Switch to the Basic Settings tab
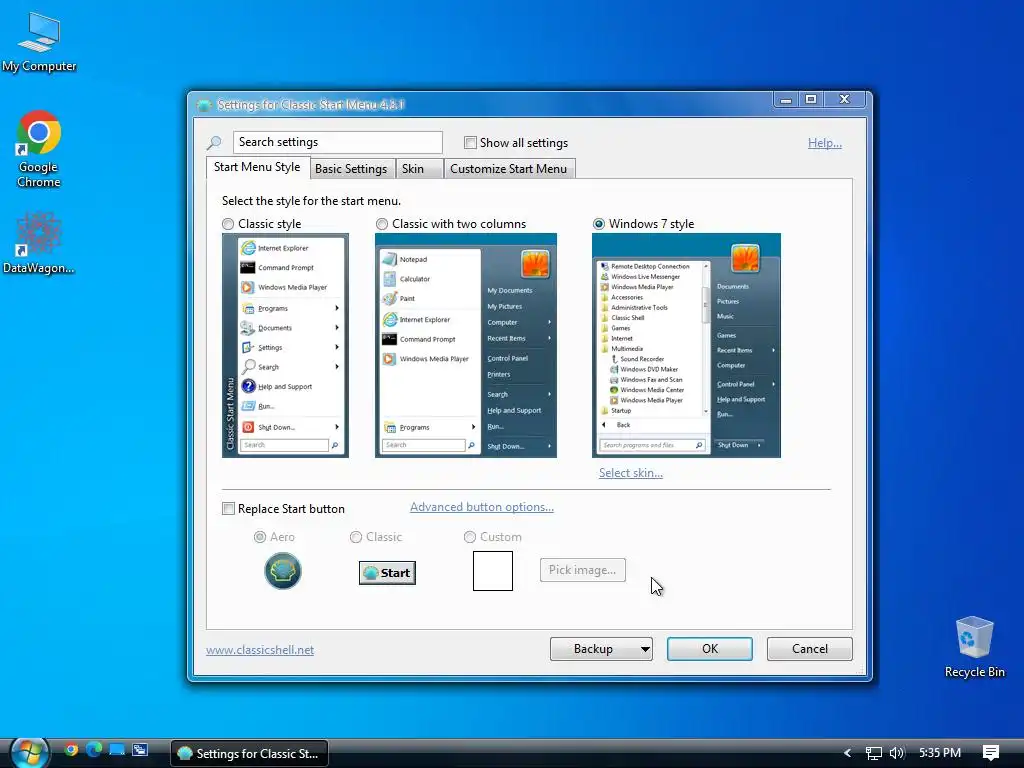Viewport: 1024px width, 768px height. point(351,168)
